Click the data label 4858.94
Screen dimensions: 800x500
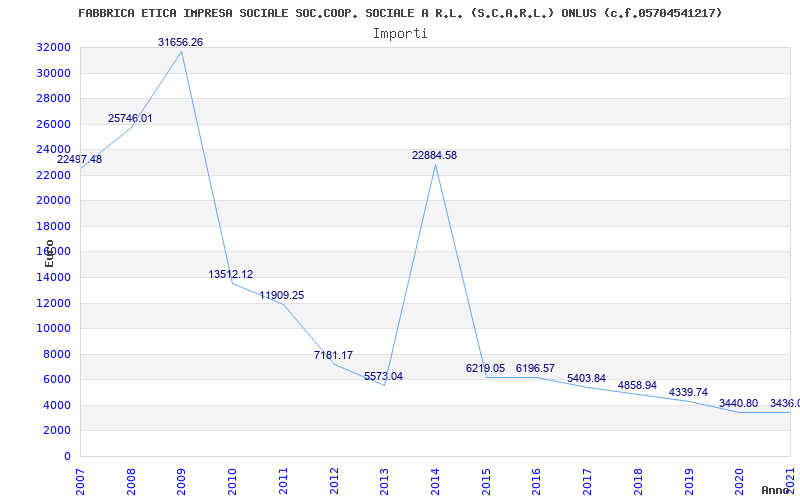[x=637, y=386]
